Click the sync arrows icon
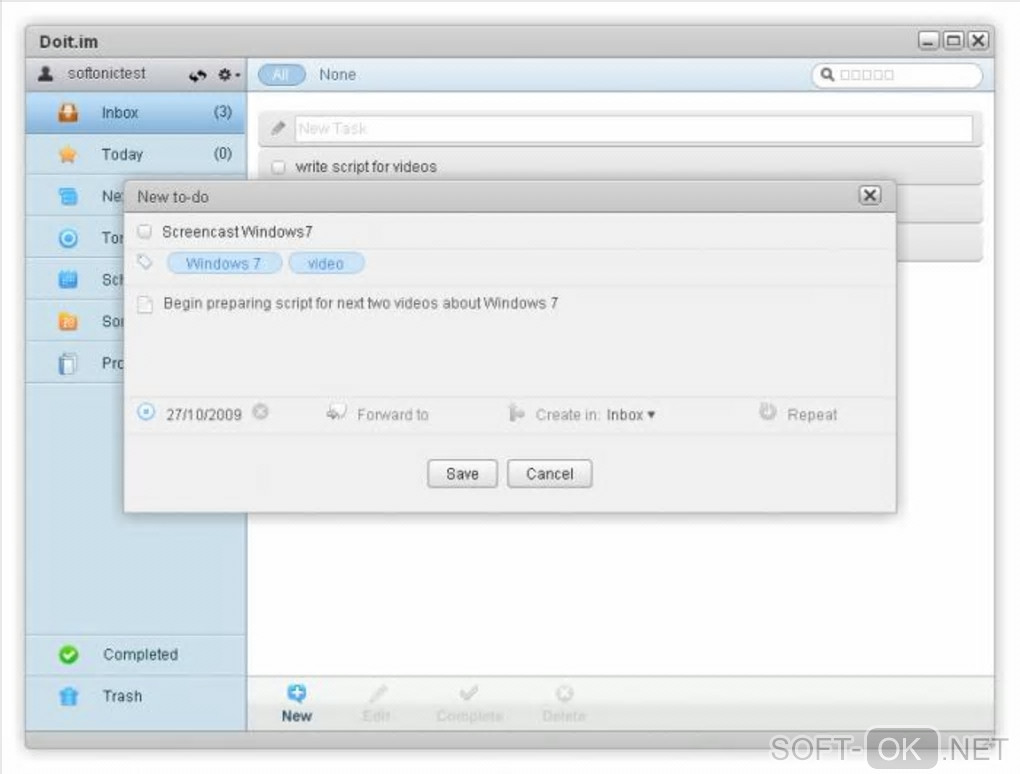 [198, 75]
